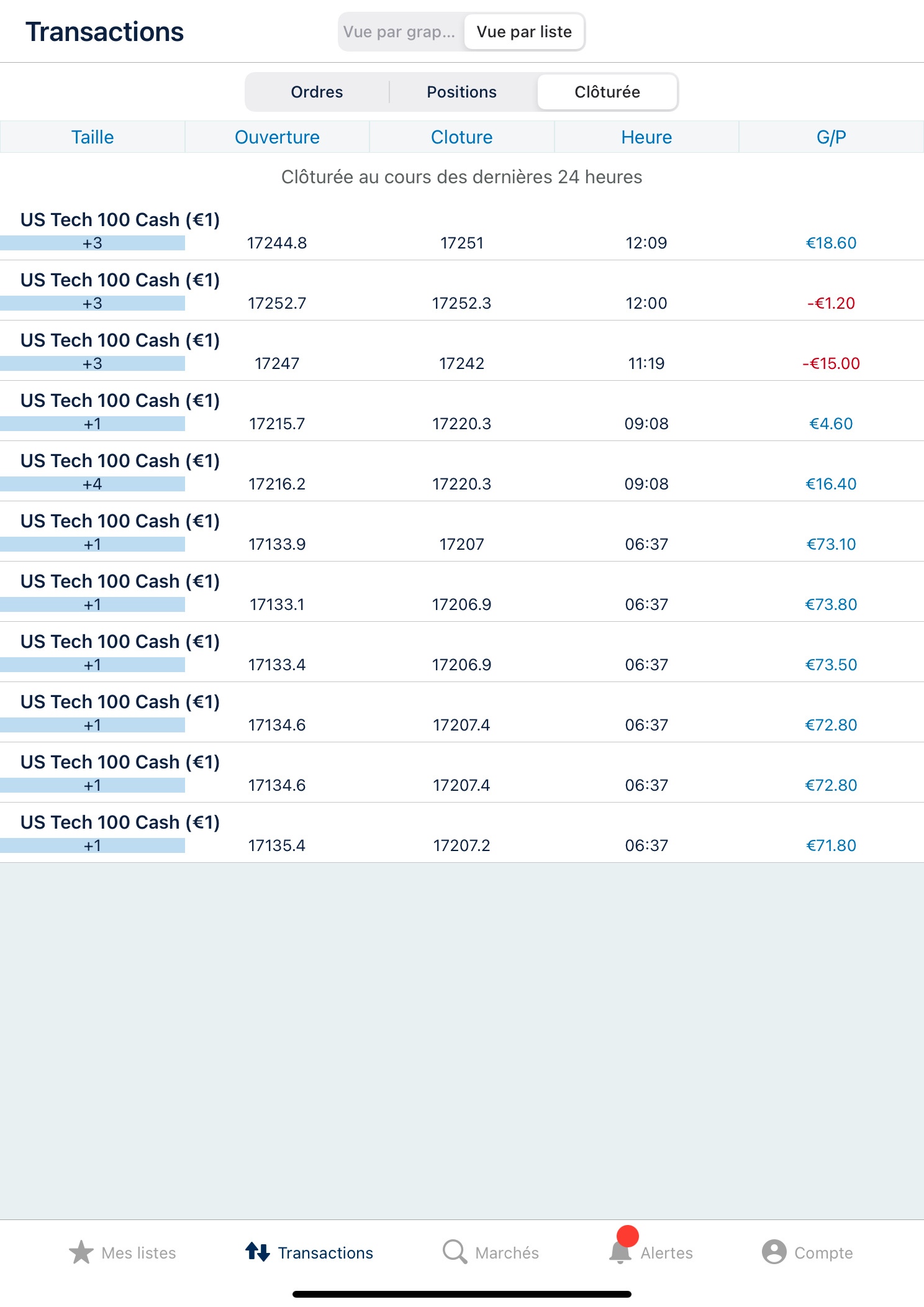Tap the Mes listes star icon
Image resolution: width=924 pixels, height=1307 pixels.
tap(81, 1252)
